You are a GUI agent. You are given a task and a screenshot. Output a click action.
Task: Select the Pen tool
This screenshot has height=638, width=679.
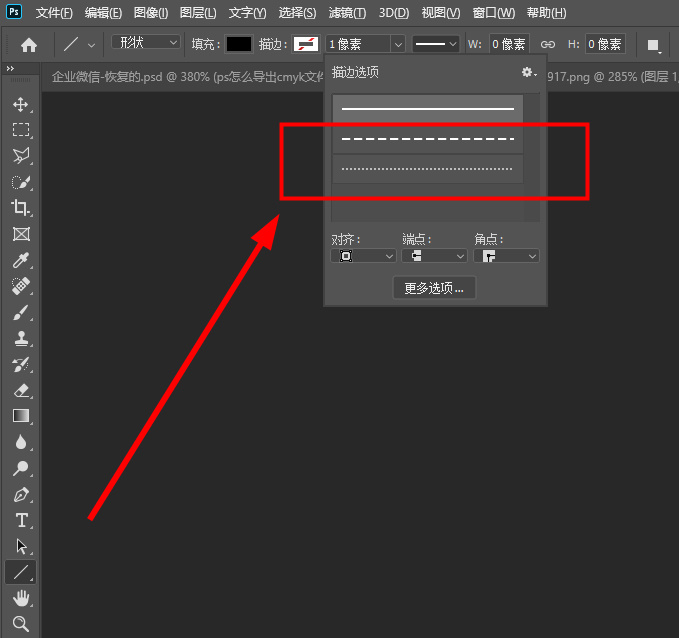(x=20, y=494)
